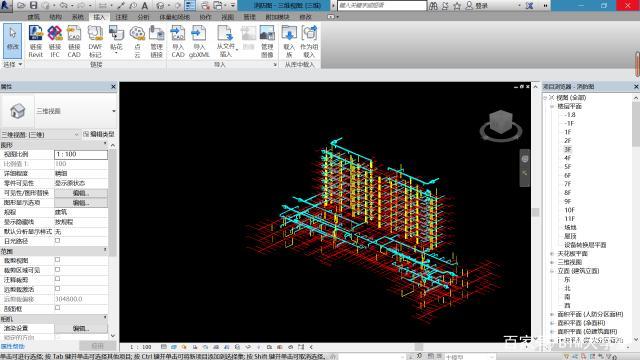
Task: Click the 导入 gbXML import icon
Action: point(199,41)
